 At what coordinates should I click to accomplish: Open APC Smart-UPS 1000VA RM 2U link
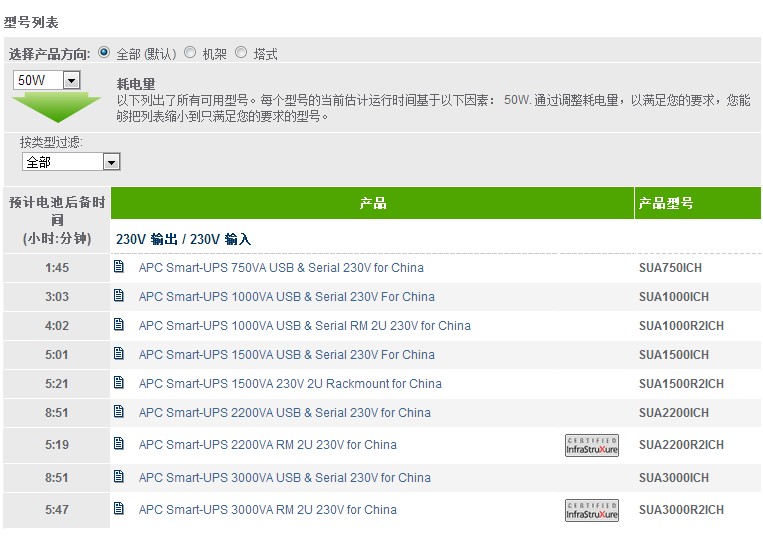point(305,325)
